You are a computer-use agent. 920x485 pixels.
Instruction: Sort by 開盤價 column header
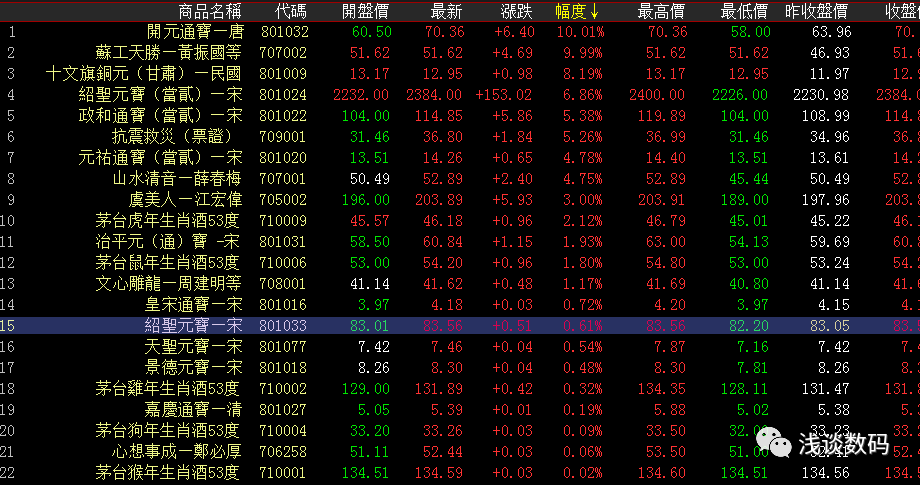coord(366,11)
